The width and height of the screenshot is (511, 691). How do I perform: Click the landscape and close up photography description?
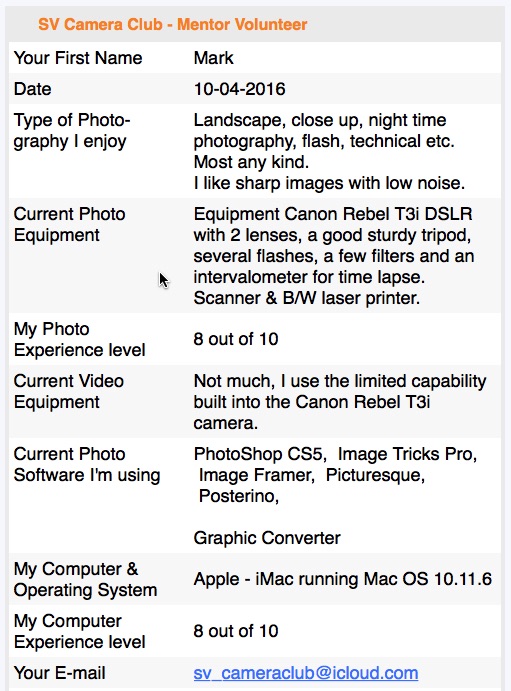point(329,152)
